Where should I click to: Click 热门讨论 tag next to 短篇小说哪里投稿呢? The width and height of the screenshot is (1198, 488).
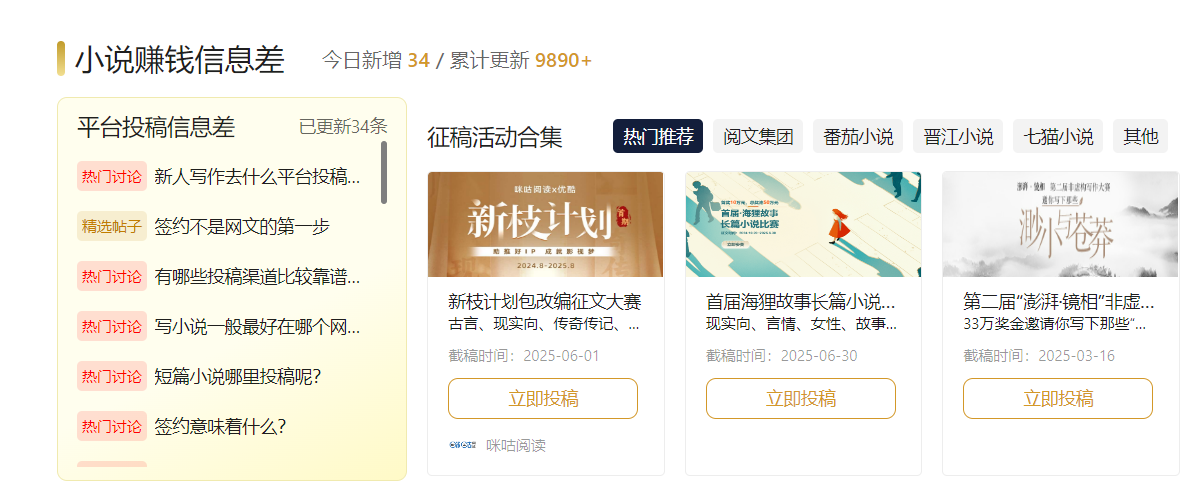112,377
